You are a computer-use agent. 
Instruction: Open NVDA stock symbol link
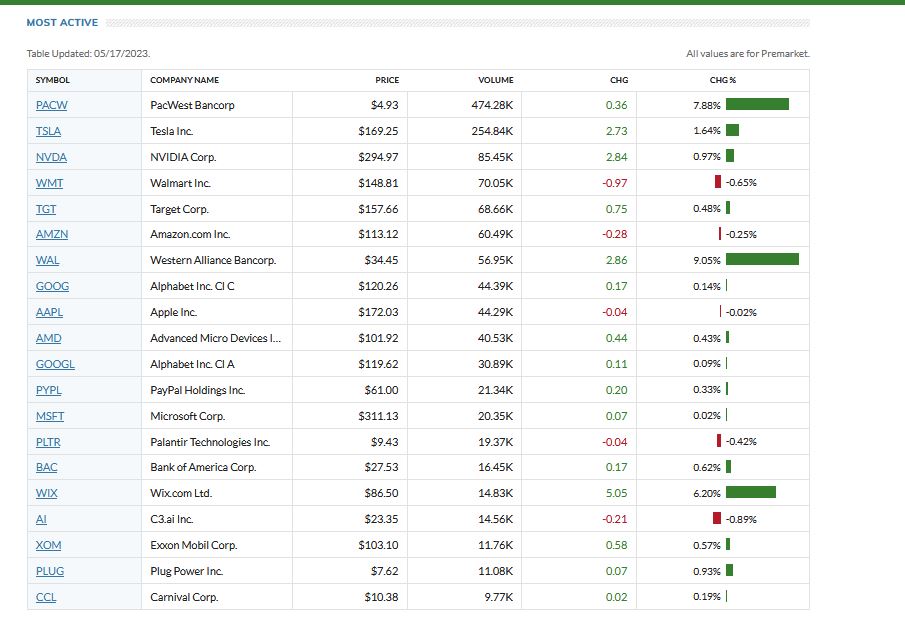click(x=51, y=157)
